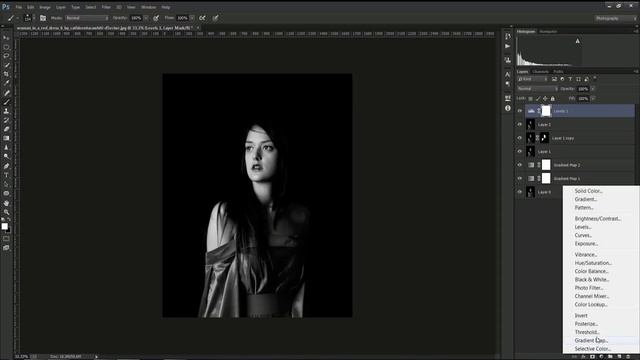The height and width of the screenshot is (360, 640).
Task: Open the layer Fill dropdown arrow
Action: click(x=593, y=98)
